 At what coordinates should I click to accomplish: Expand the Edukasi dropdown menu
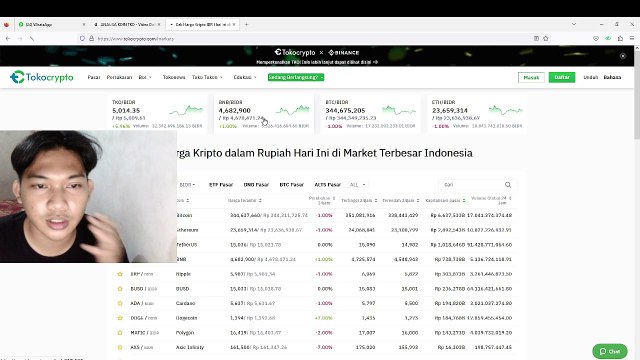click(x=245, y=77)
